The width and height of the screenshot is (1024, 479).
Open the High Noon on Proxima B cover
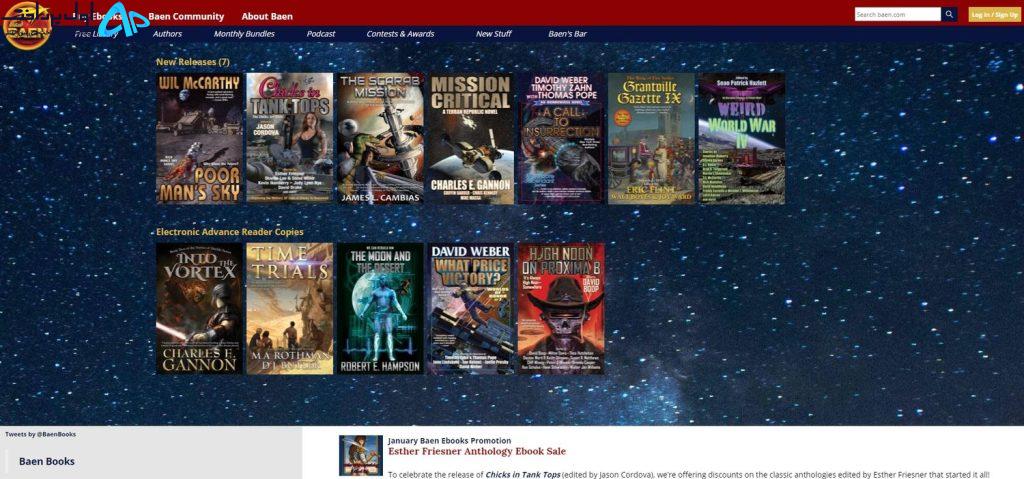point(561,308)
